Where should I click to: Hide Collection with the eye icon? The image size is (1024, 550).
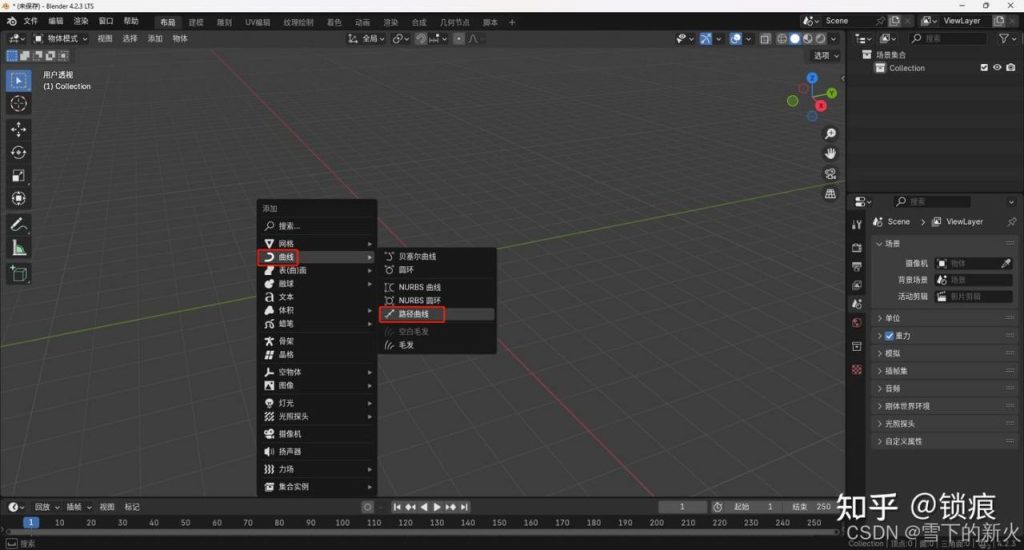[x=997, y=68]
